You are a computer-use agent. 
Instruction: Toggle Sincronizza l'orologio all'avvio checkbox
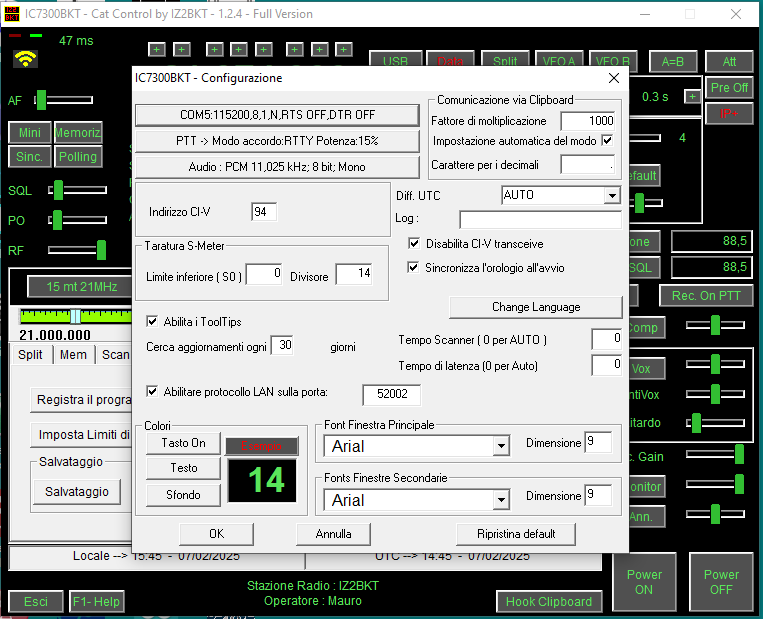pyautogui.click(x=413, y=267)
